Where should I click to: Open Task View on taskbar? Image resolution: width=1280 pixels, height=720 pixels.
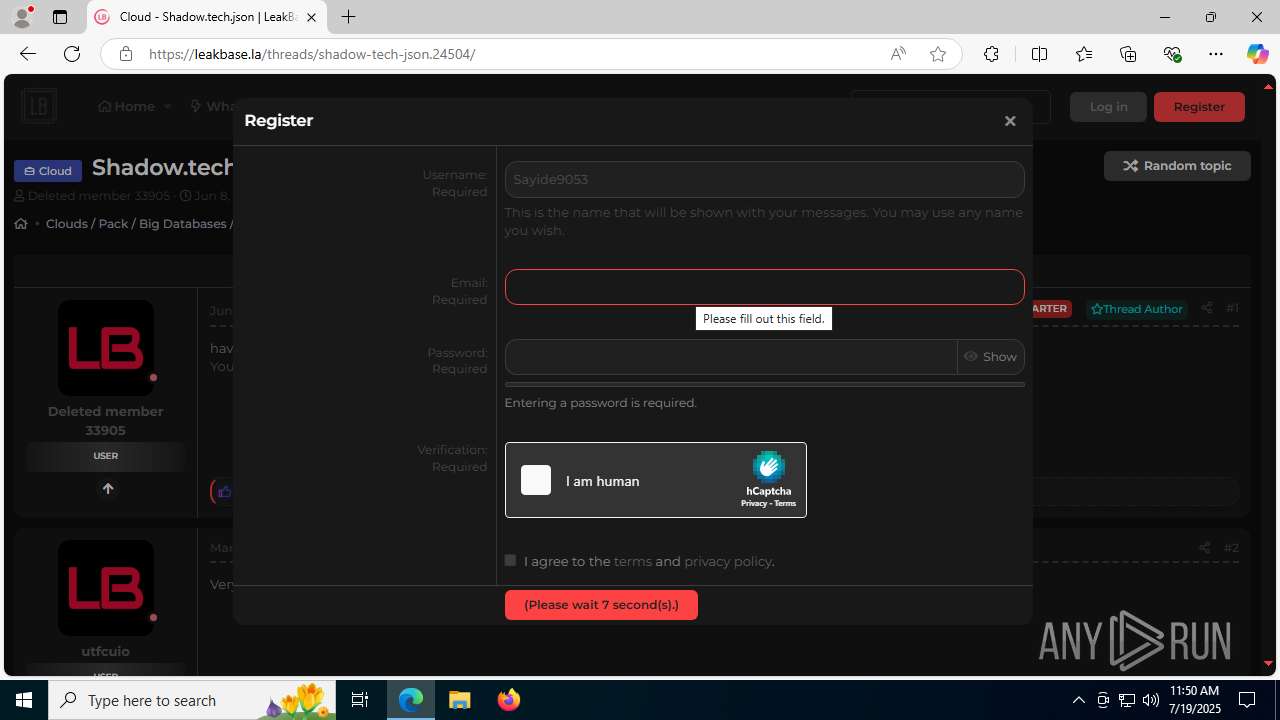(360, 700)
